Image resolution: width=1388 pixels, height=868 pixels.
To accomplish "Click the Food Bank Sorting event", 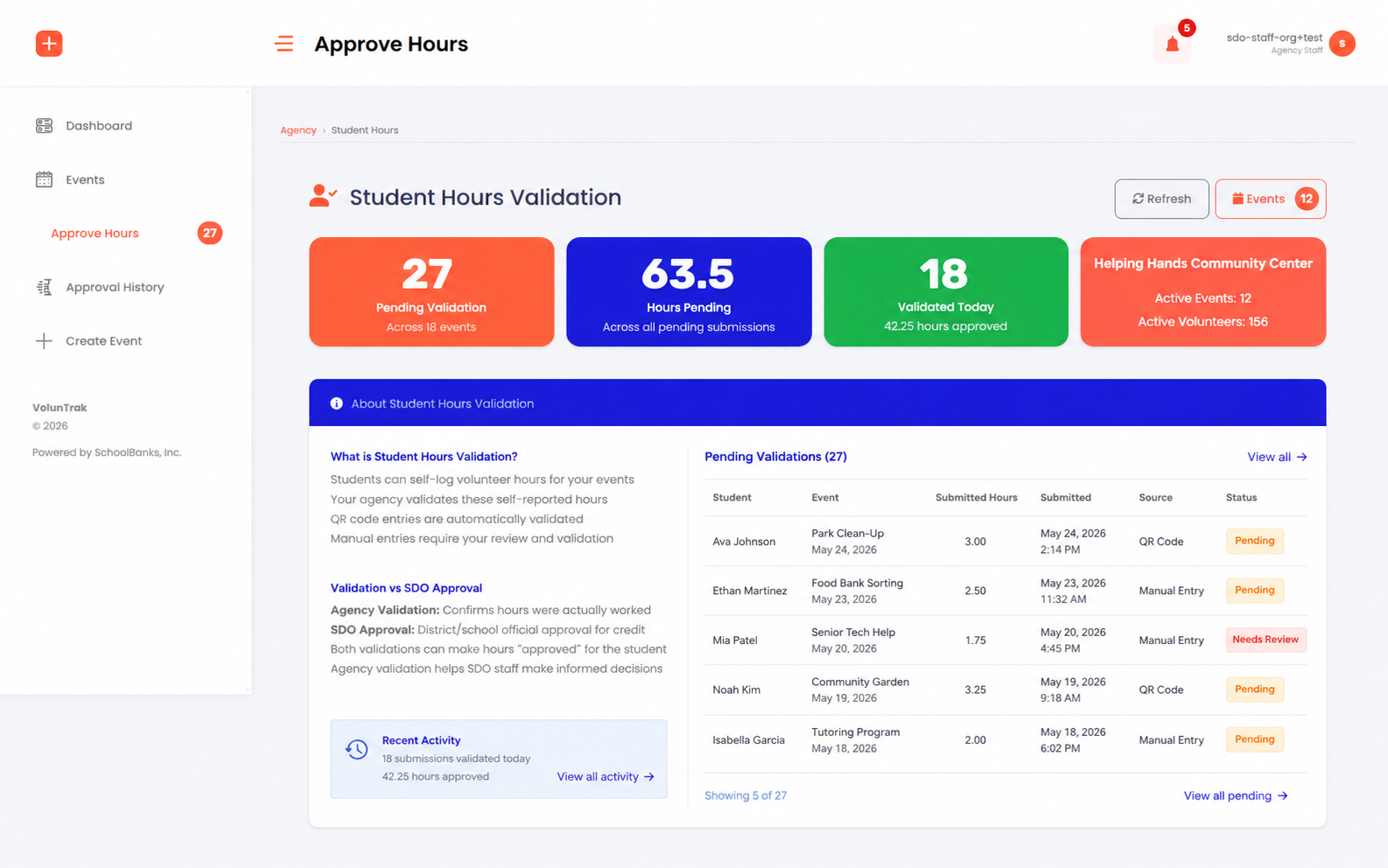I will click(857, 583).
